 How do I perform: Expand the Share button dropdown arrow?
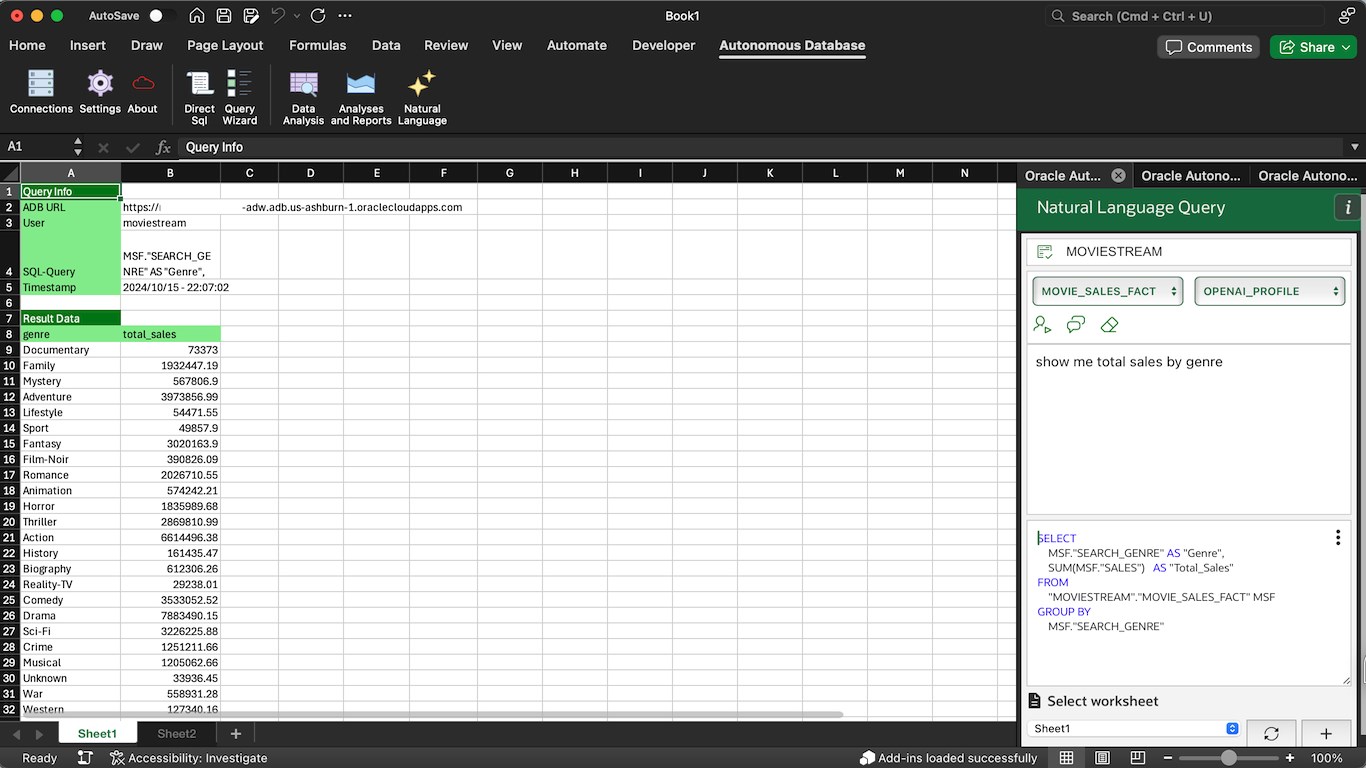[x=1344, y=47]
